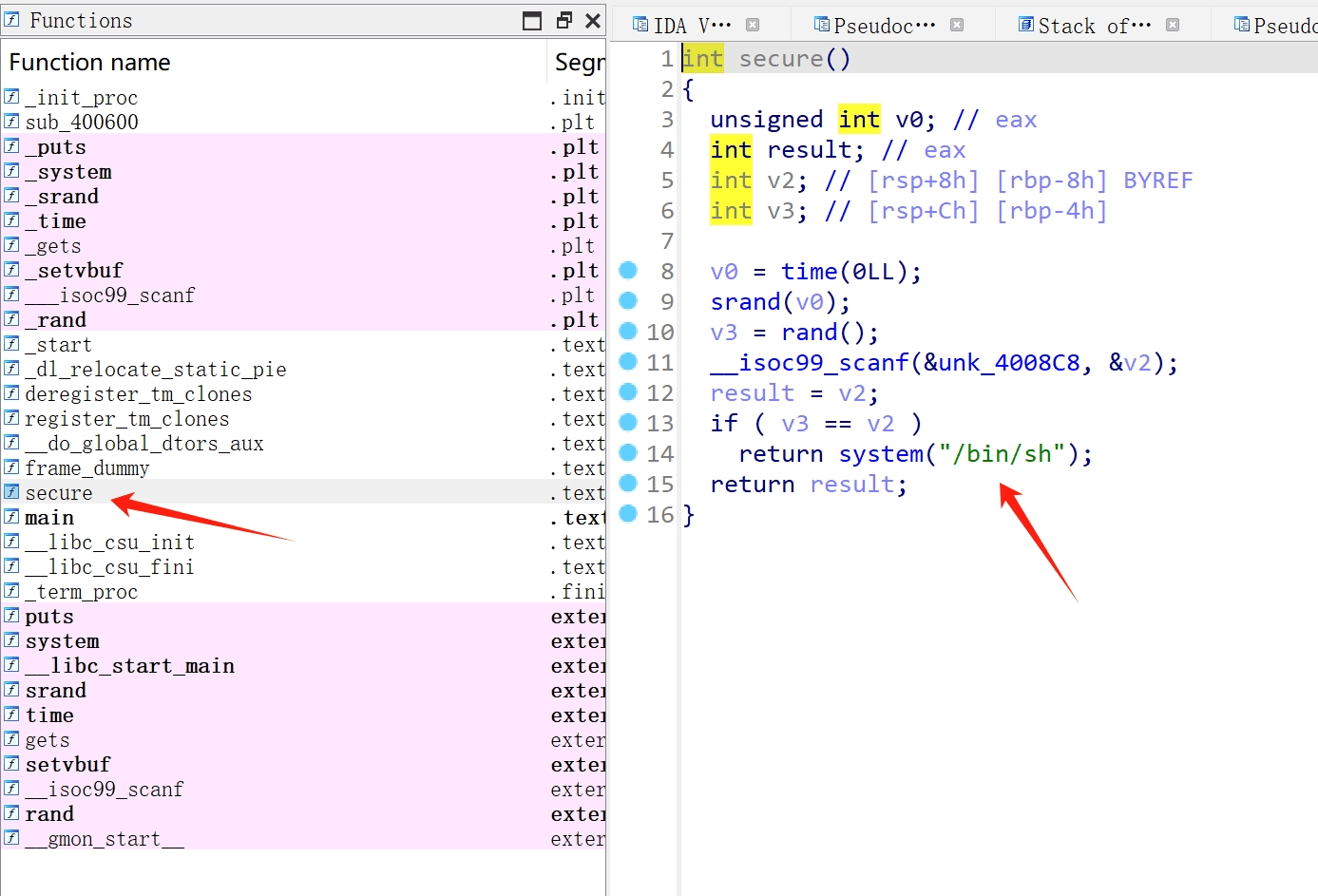Click function icon beside _init_proc
Screen dimensions: 1318x896
(11, 96)
